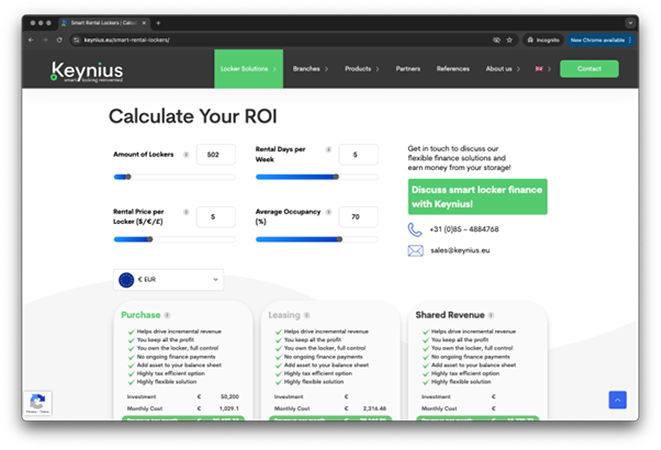Go to the Partners page

tap(408, 69)
